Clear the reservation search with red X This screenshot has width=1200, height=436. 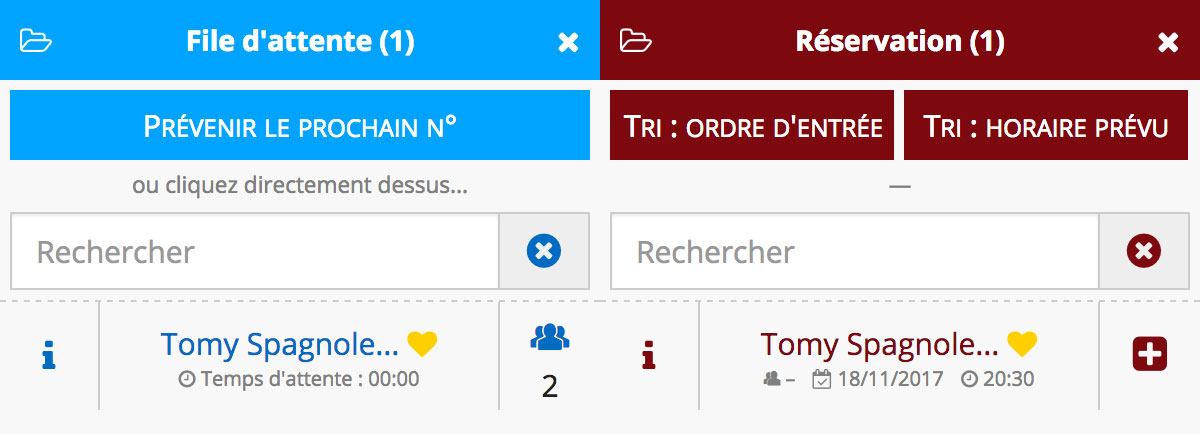point(1144,251)
